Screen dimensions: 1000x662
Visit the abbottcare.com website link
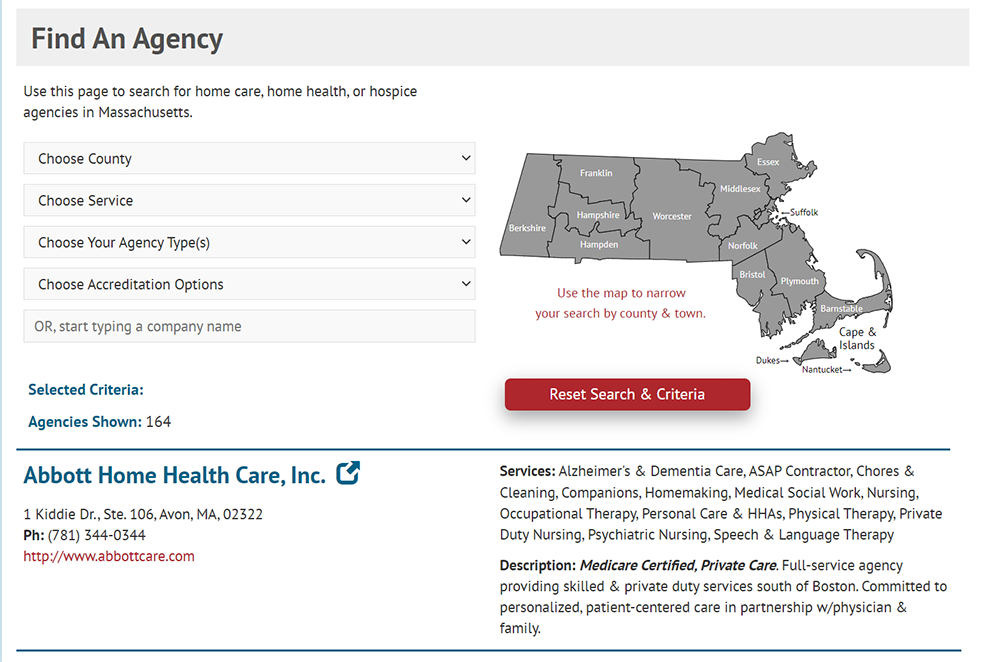(108, 556)
